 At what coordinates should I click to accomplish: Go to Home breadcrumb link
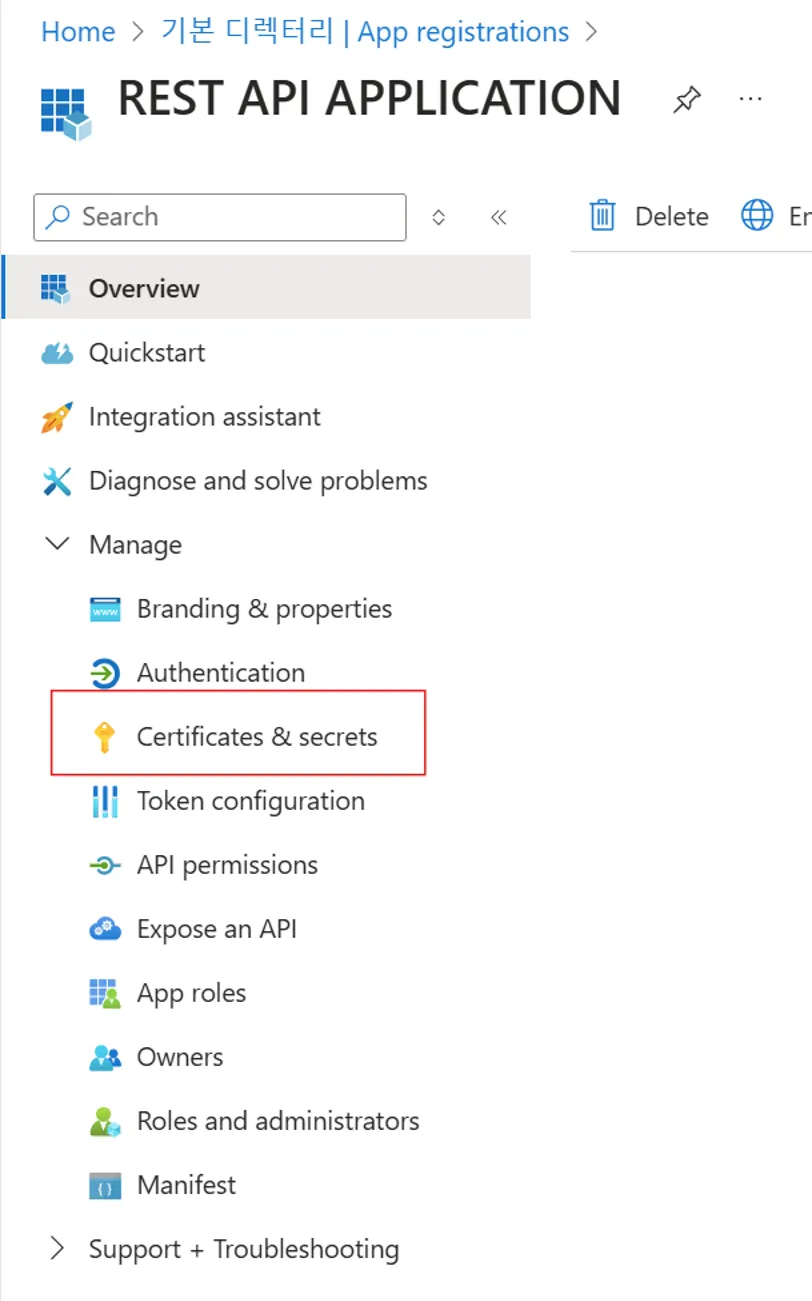(x=78, y=32)
